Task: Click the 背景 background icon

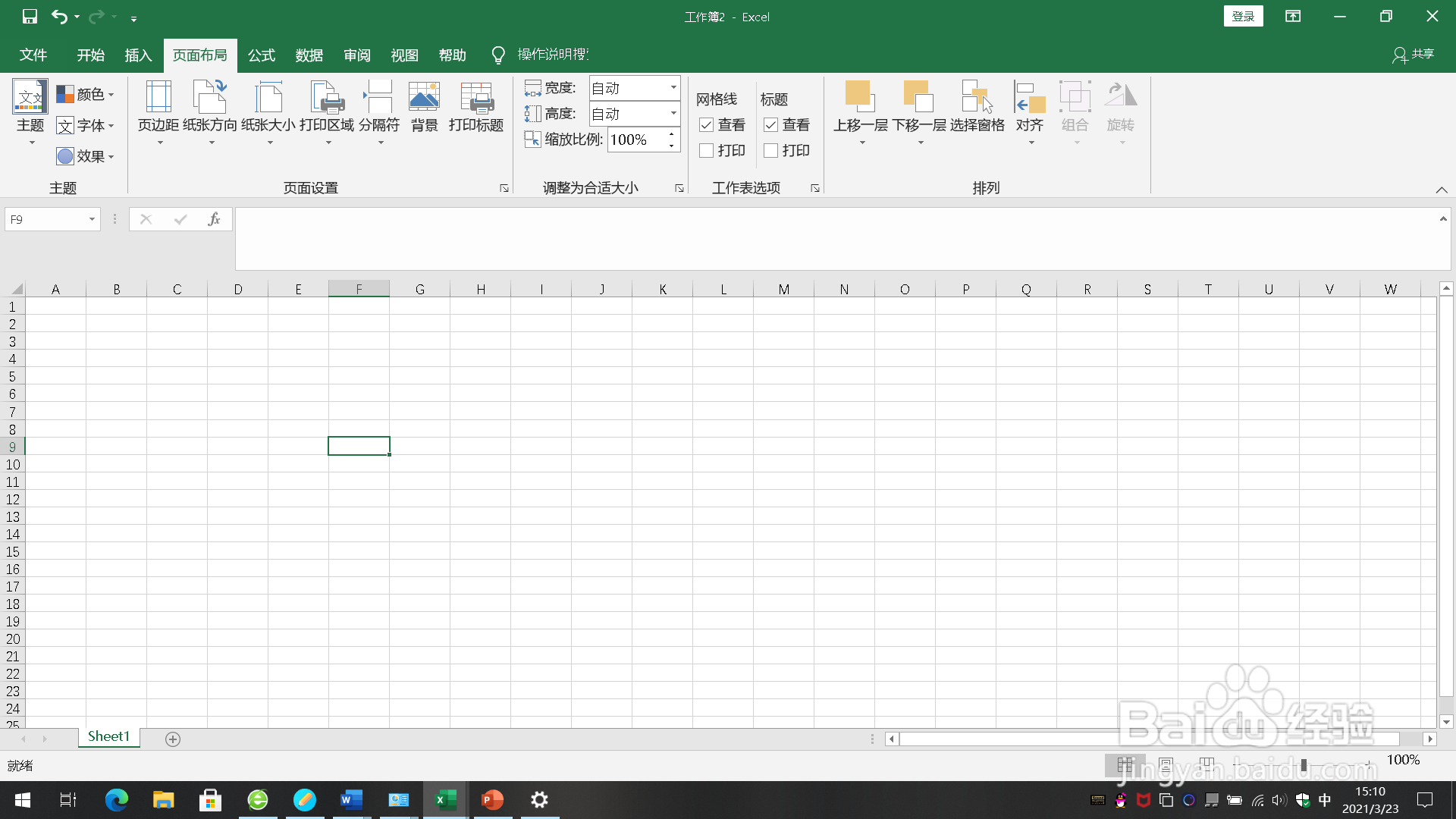Action: pyautogui.click(x=424, y=98)
